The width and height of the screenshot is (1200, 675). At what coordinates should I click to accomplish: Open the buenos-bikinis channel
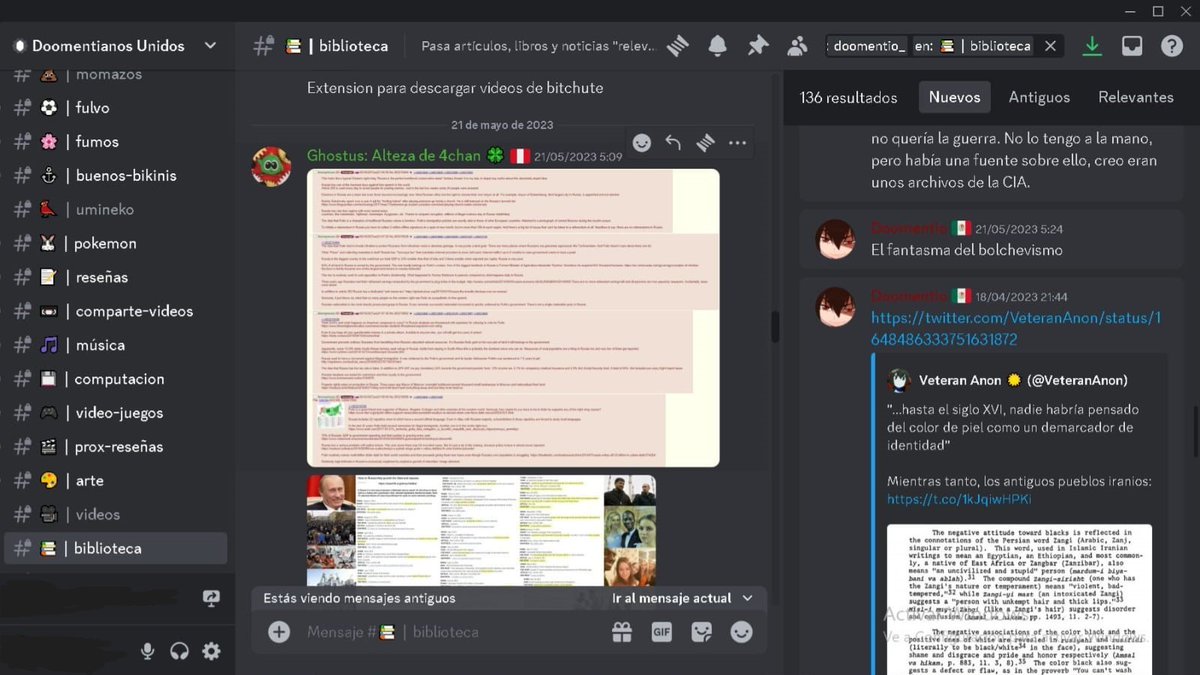tap(116, 176)
